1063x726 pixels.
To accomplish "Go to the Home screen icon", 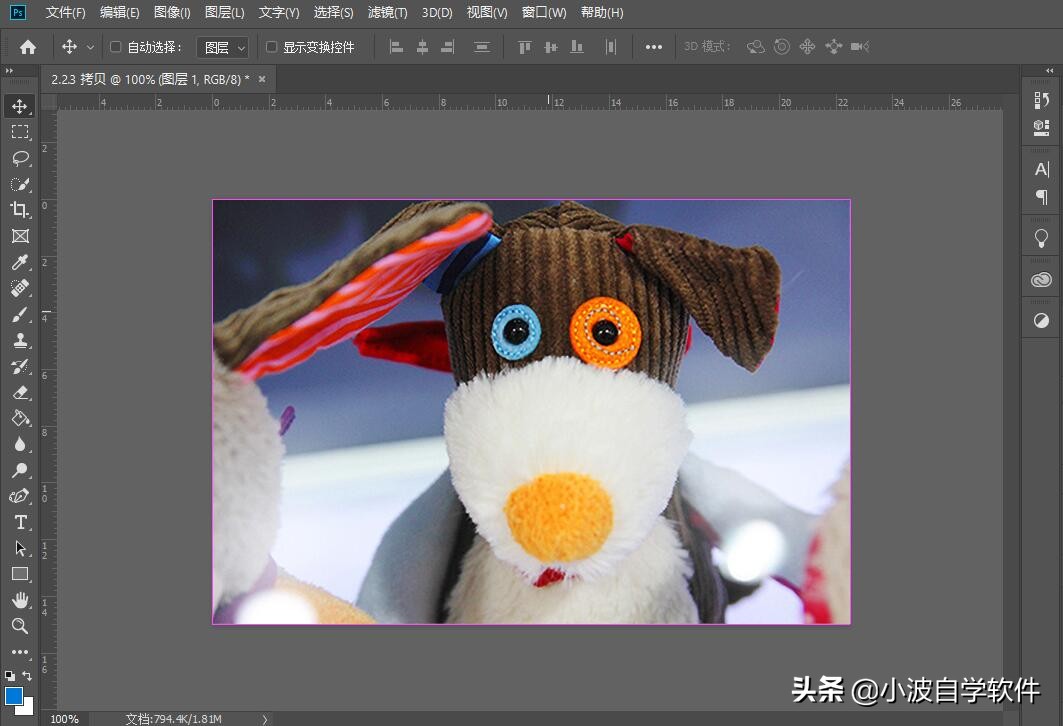I will (x=28, y=47).
